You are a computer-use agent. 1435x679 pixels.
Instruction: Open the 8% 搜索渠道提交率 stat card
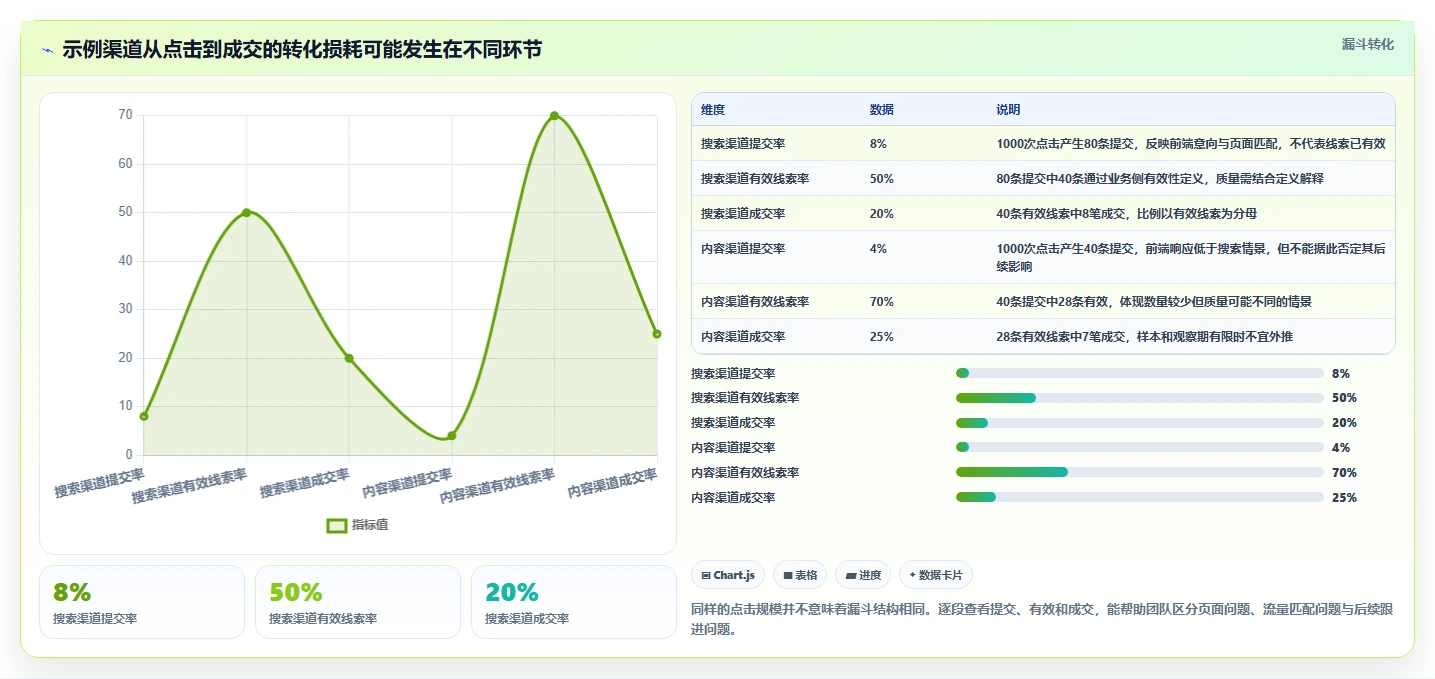(x=142, y=602)
